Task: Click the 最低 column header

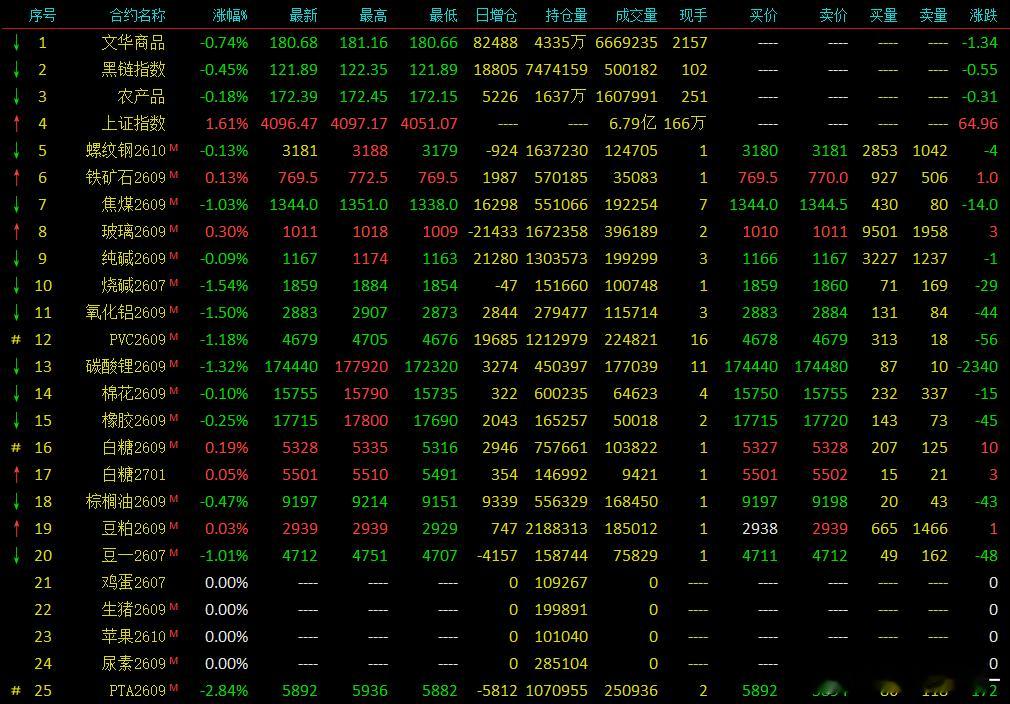Action: click(443, 15)
